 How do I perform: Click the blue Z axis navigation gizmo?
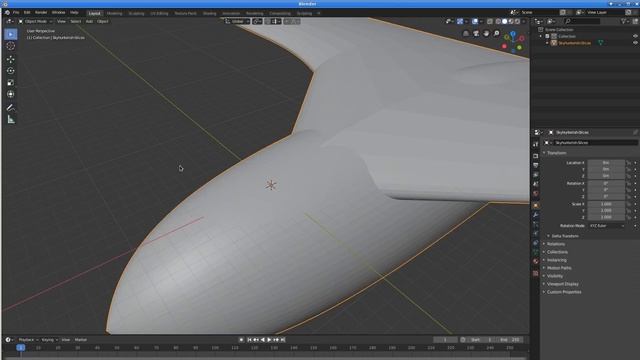tap(513, 34)
